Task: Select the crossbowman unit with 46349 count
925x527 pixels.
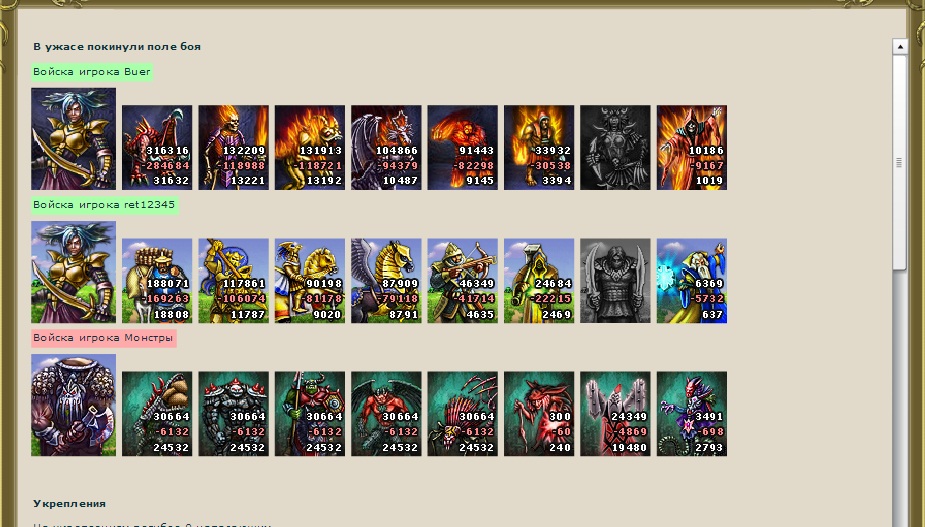Action: (x=462, y=281)
